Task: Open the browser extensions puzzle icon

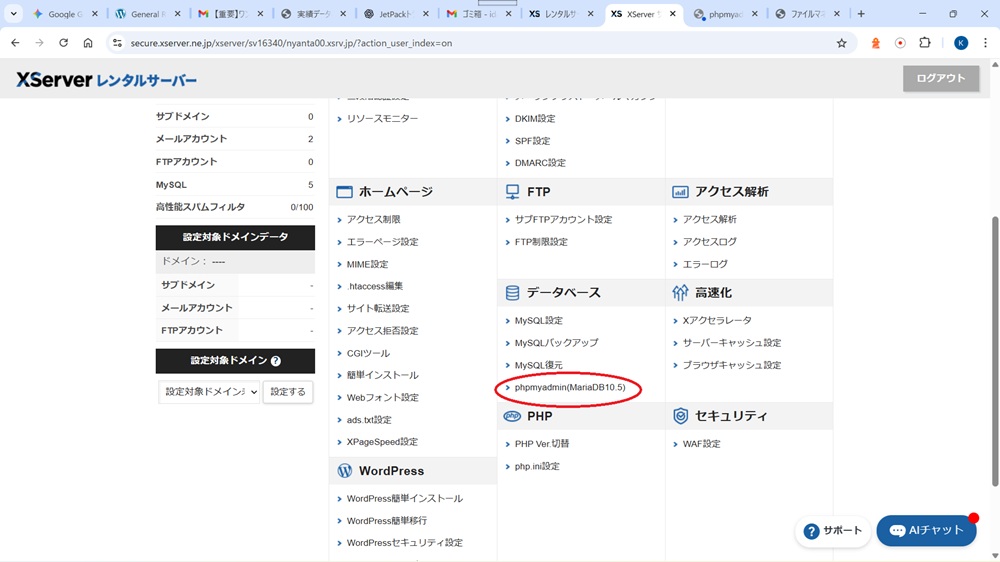Action: (924, 43)
